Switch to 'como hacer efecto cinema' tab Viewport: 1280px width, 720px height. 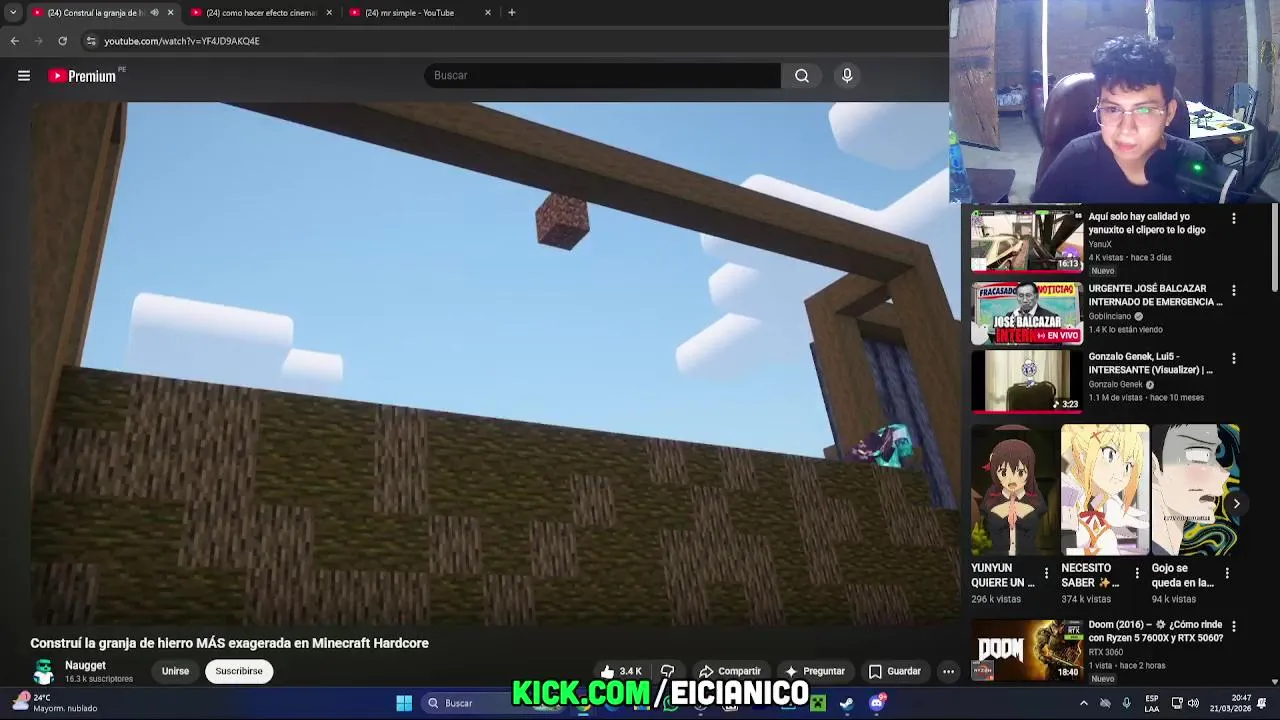tap(260, 13)
